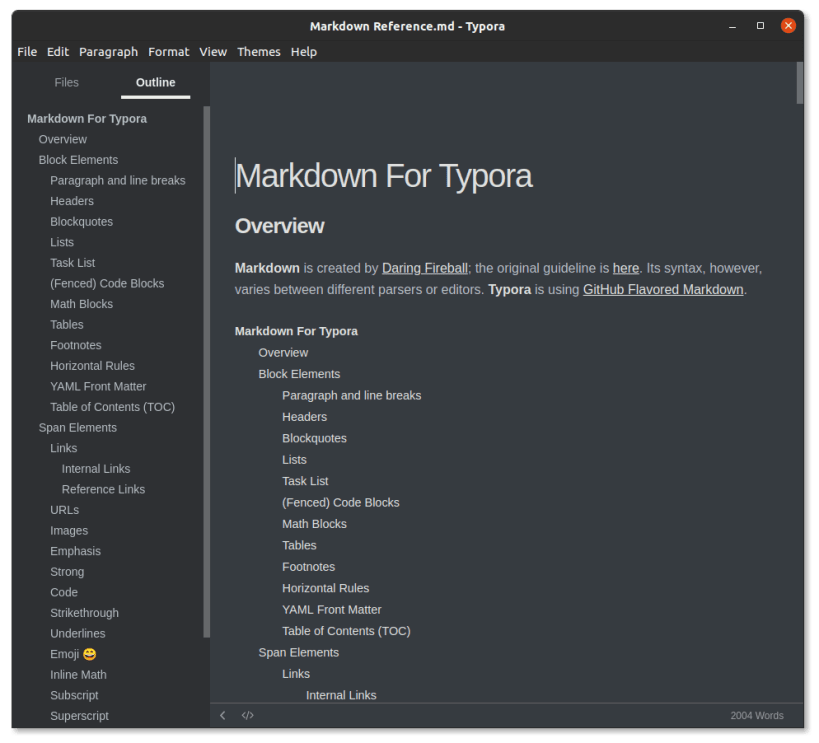Image resolution: width=819 pixels, height=743 pixels.
Task: Go to Emoji entry in outline
Action: tap(74, 654)
